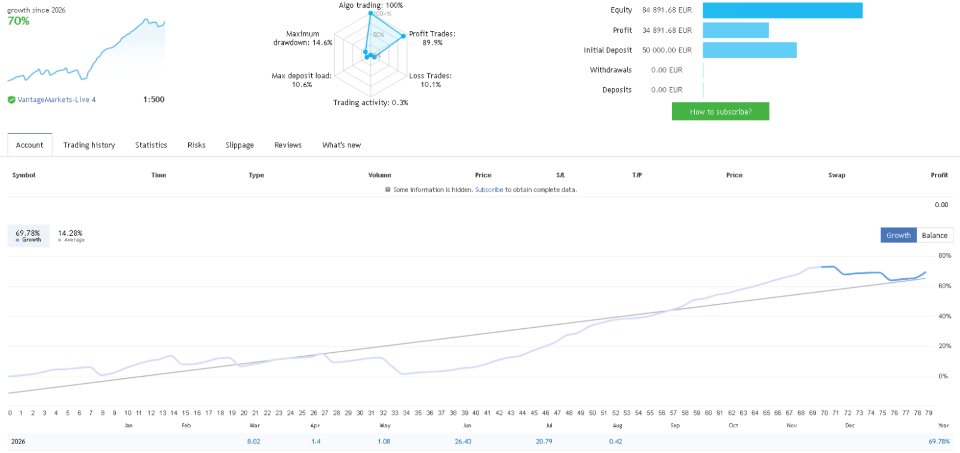Click the Time column header
Image resolution: width=960 pixels, height=453 pixels.
click(x=159, y=175)
